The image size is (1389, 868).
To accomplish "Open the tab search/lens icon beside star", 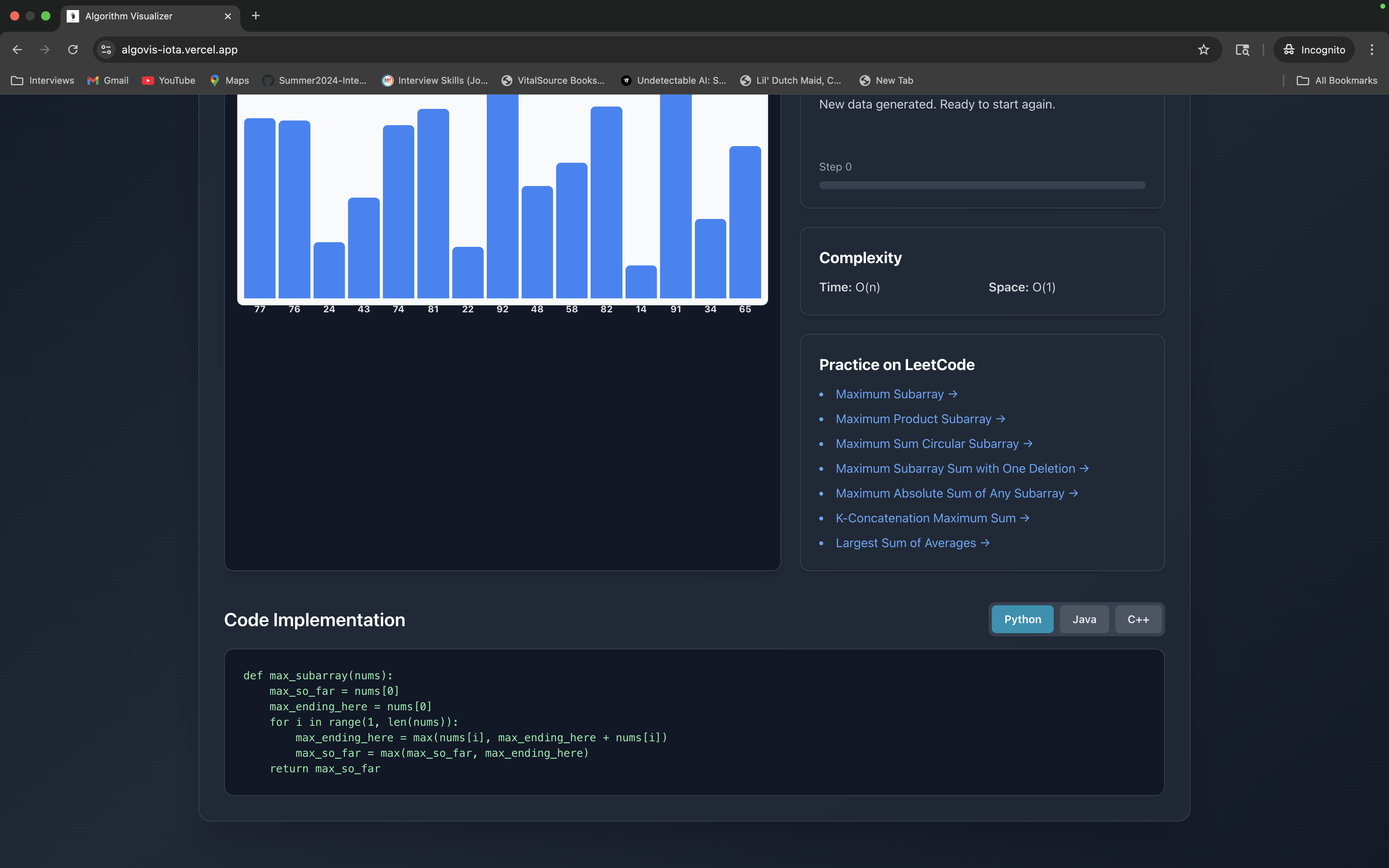I will pyautogui.click(x=1243, y=50).
